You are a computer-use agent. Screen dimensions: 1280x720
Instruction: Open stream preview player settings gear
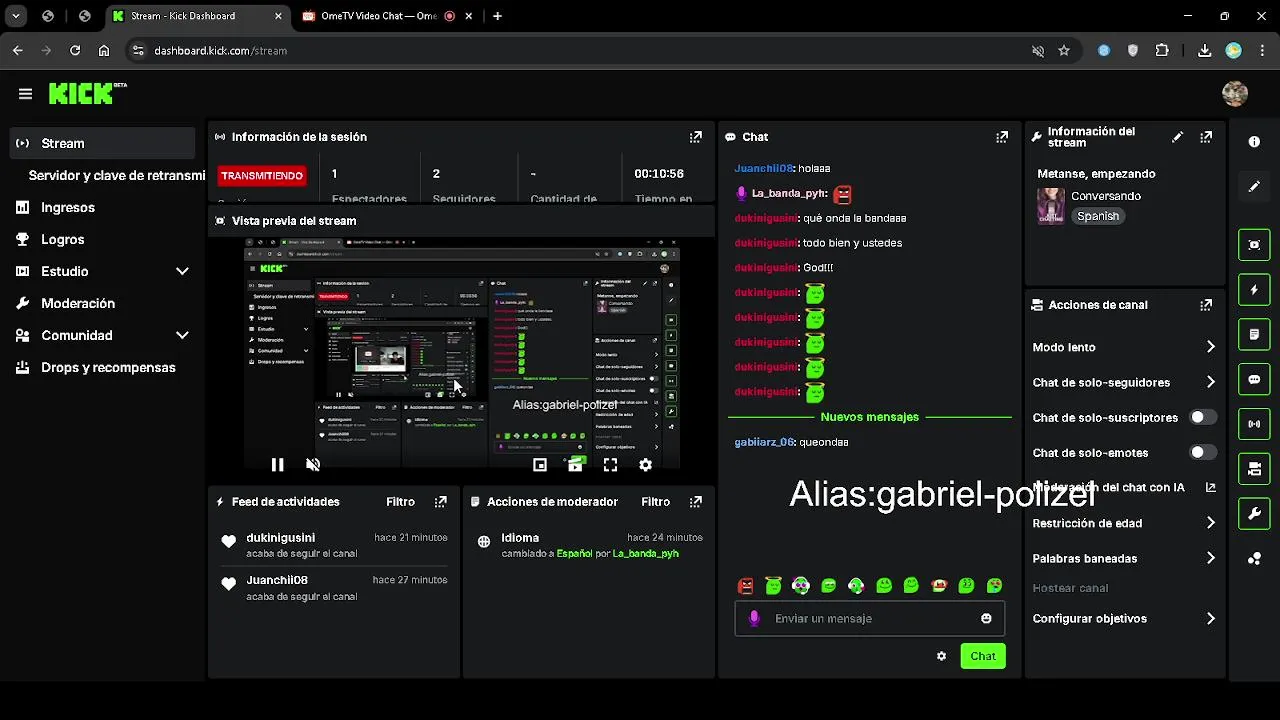[646, 465]
